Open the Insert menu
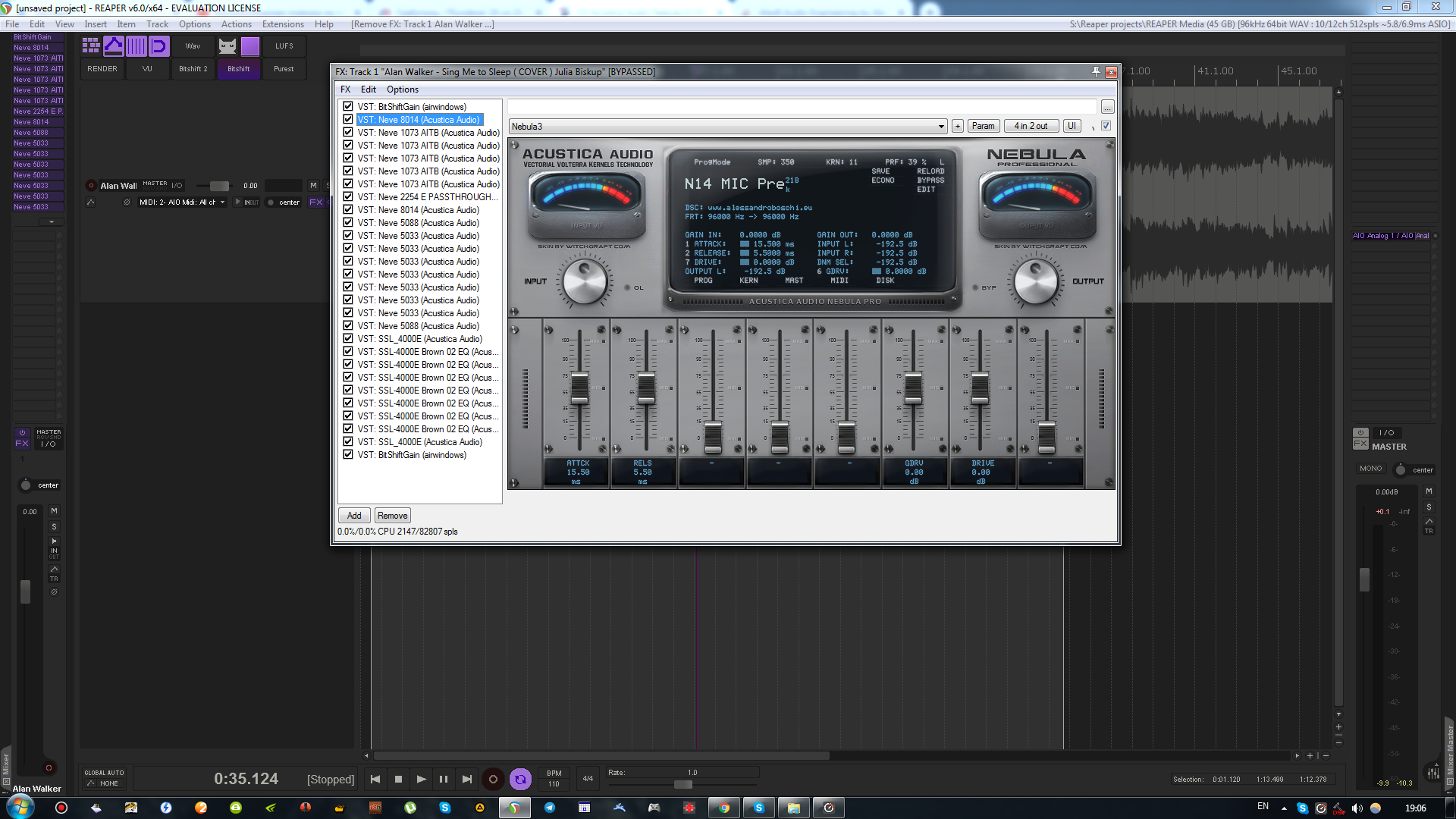The width and height of the screenshot is (1456, 819). pyautogui.click(x=96, y=24)
